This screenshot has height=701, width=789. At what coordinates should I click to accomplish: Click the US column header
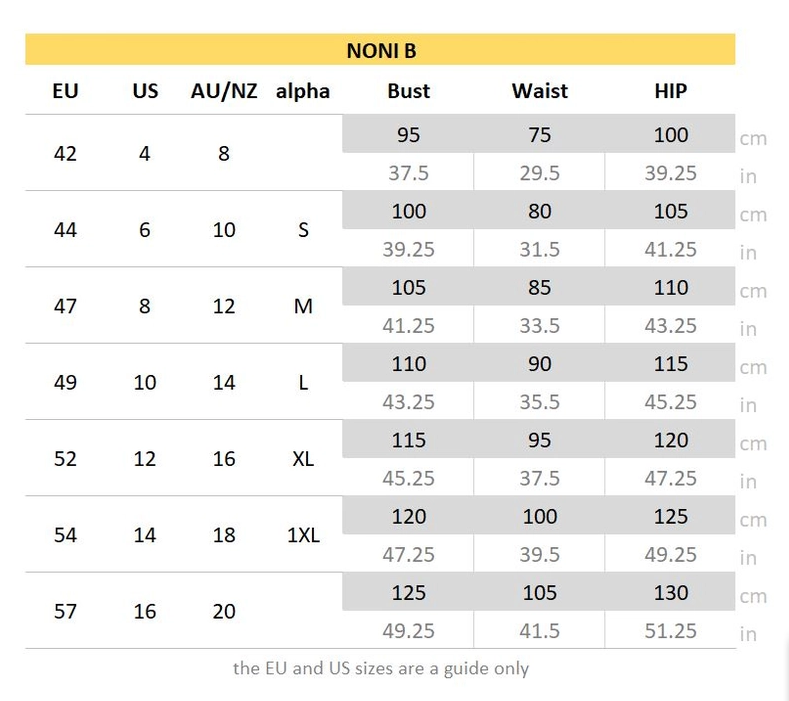145,91
